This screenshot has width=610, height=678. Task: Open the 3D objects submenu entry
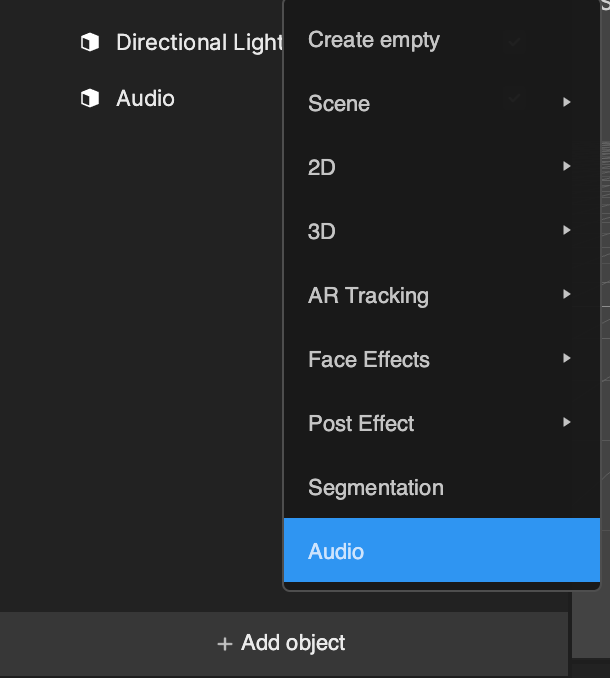pos(442,231)
